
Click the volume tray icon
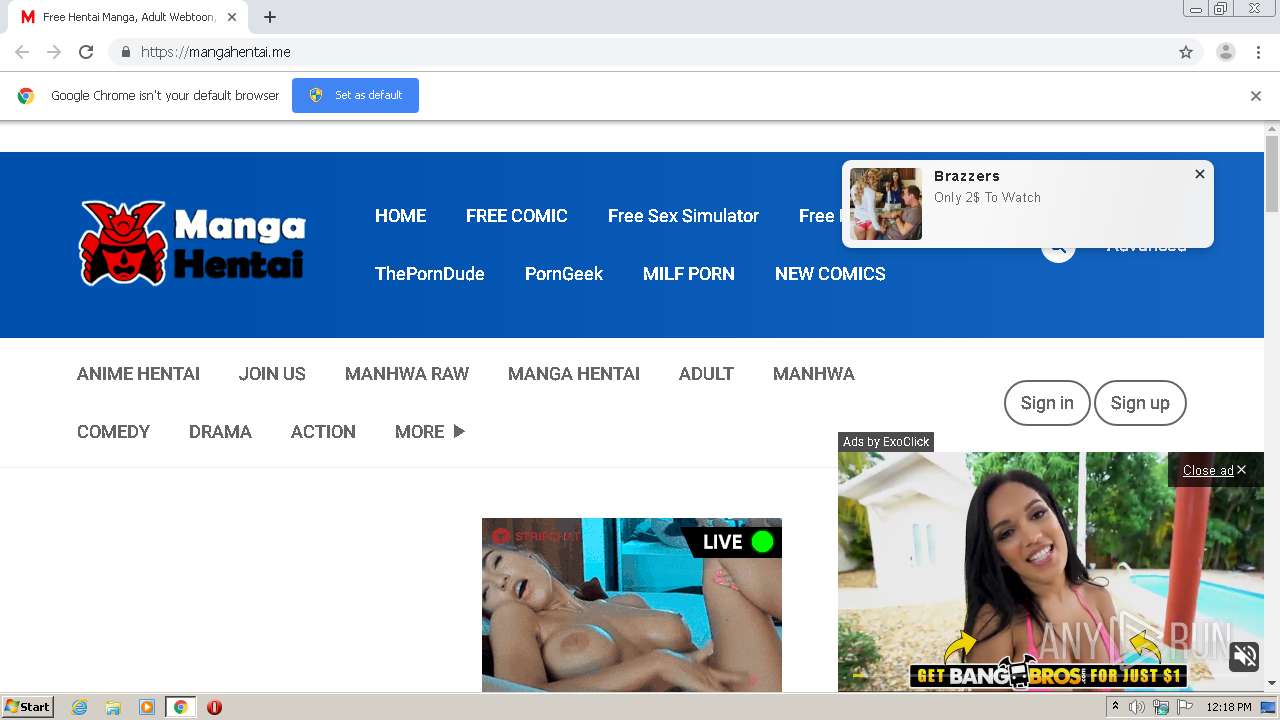tap(1137, 707)
